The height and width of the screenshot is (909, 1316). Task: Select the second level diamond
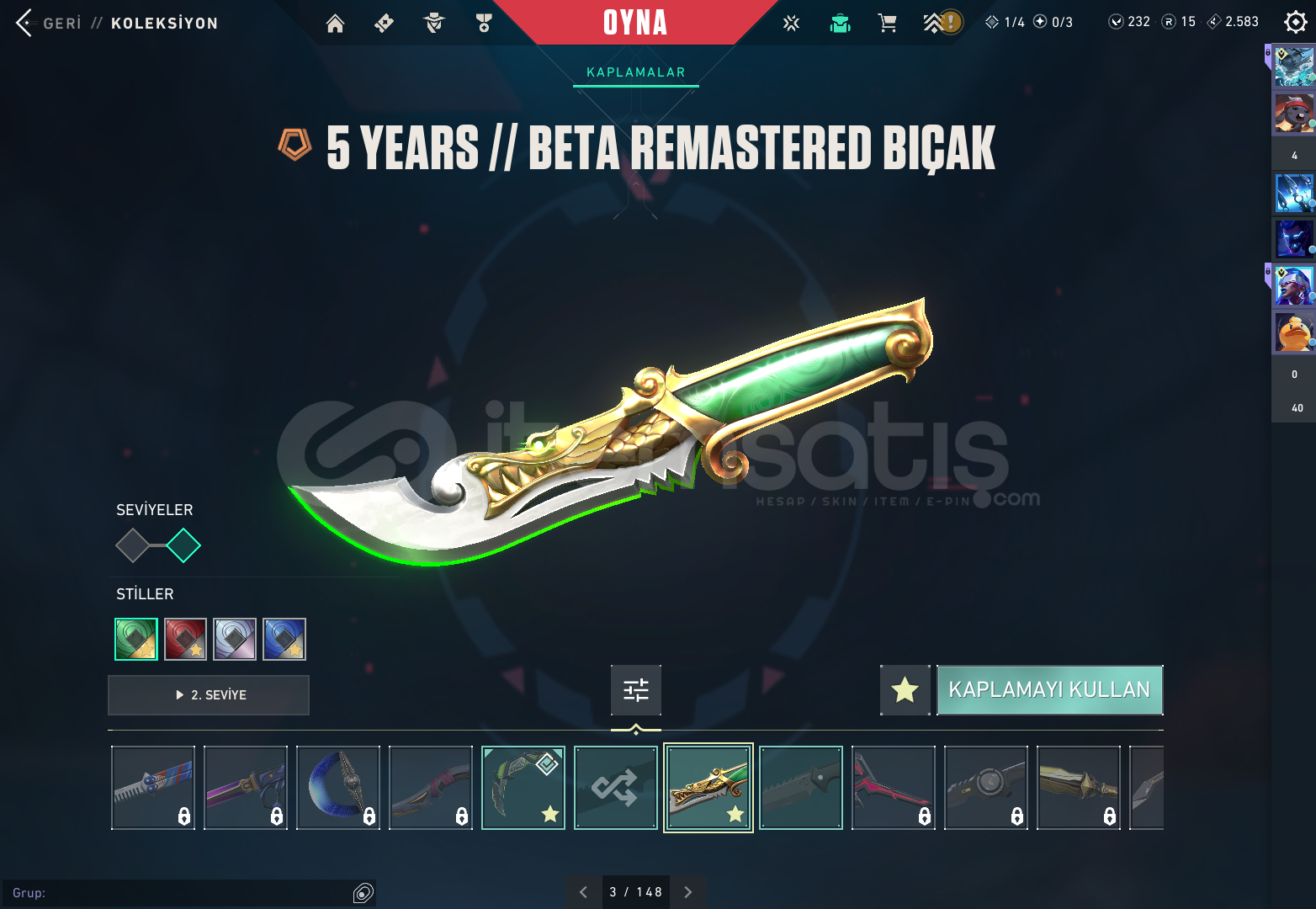(x=183, y=545)
